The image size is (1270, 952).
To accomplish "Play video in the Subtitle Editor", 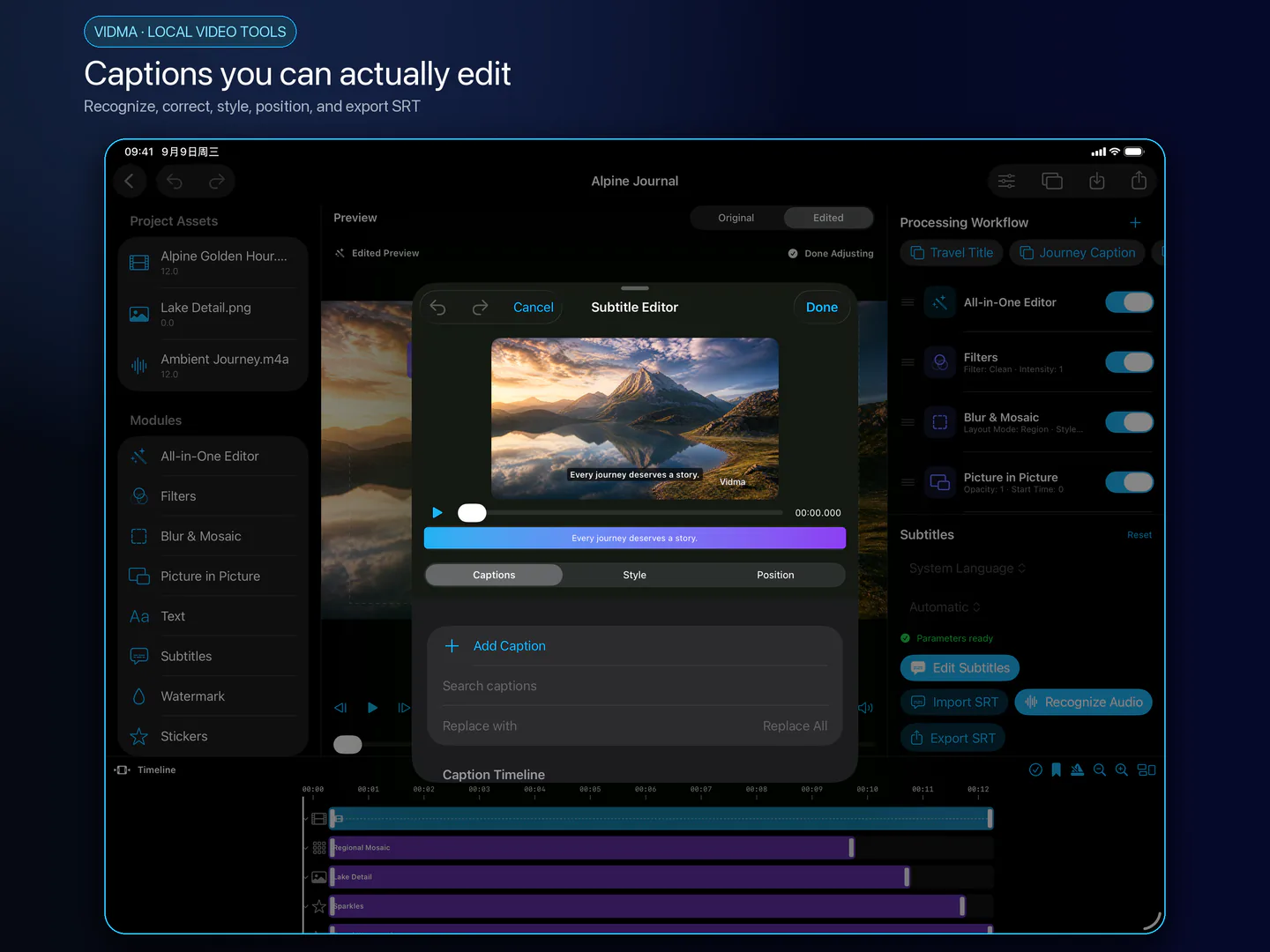I will [x=437, y=513].
